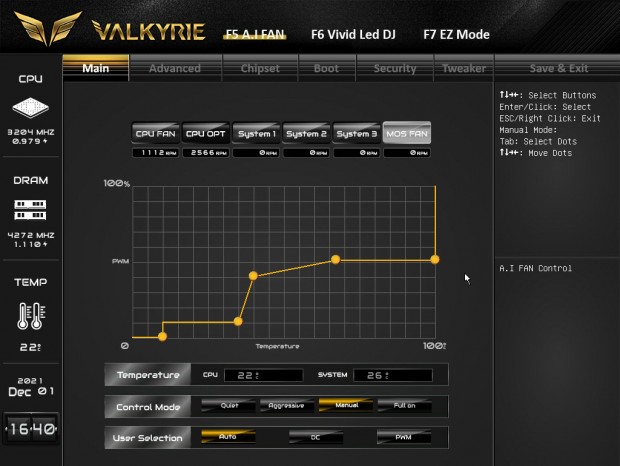Image resolution: width=620 pixels, height=466 pixels.
Task: Click the thermometer TEMP icon
Action: click(x=31, y=316)
